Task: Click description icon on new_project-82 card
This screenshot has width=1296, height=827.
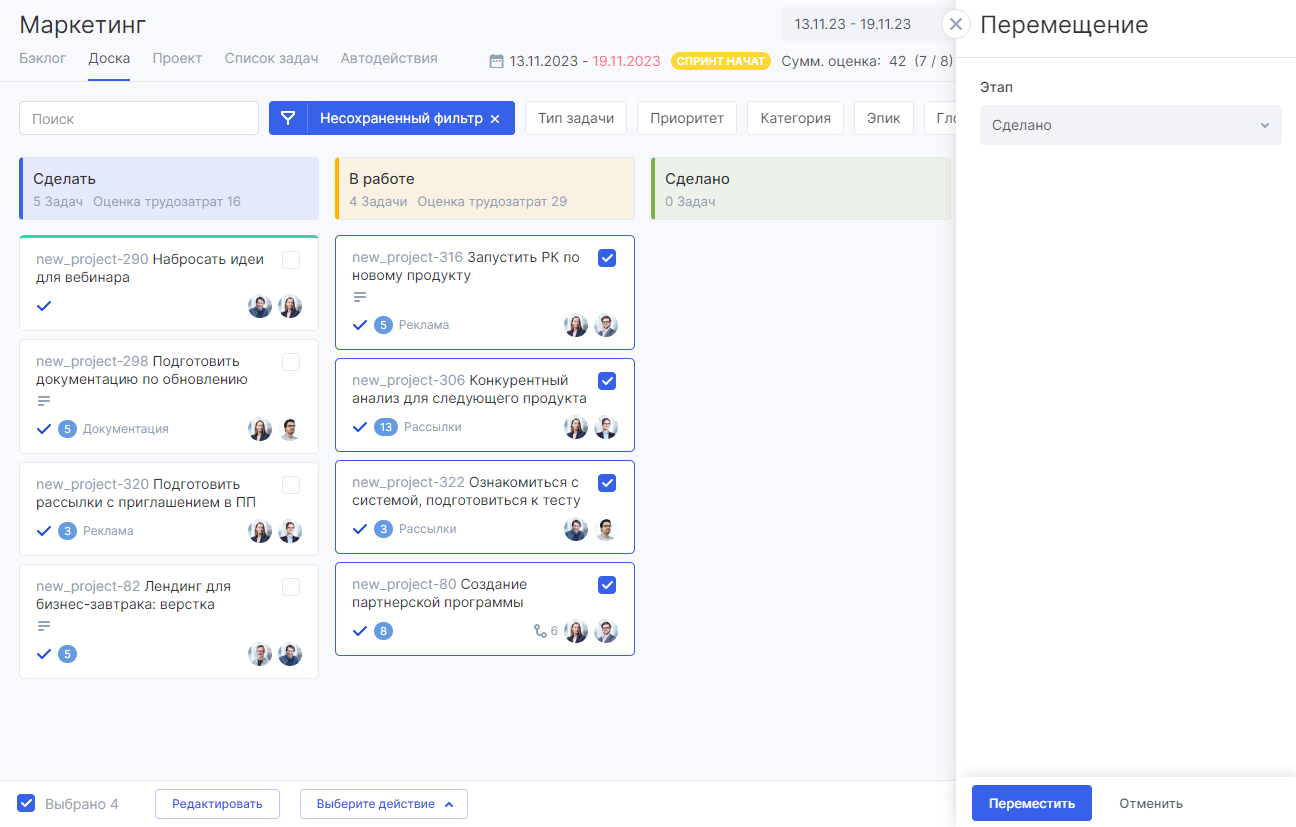Action: point(44,626)
